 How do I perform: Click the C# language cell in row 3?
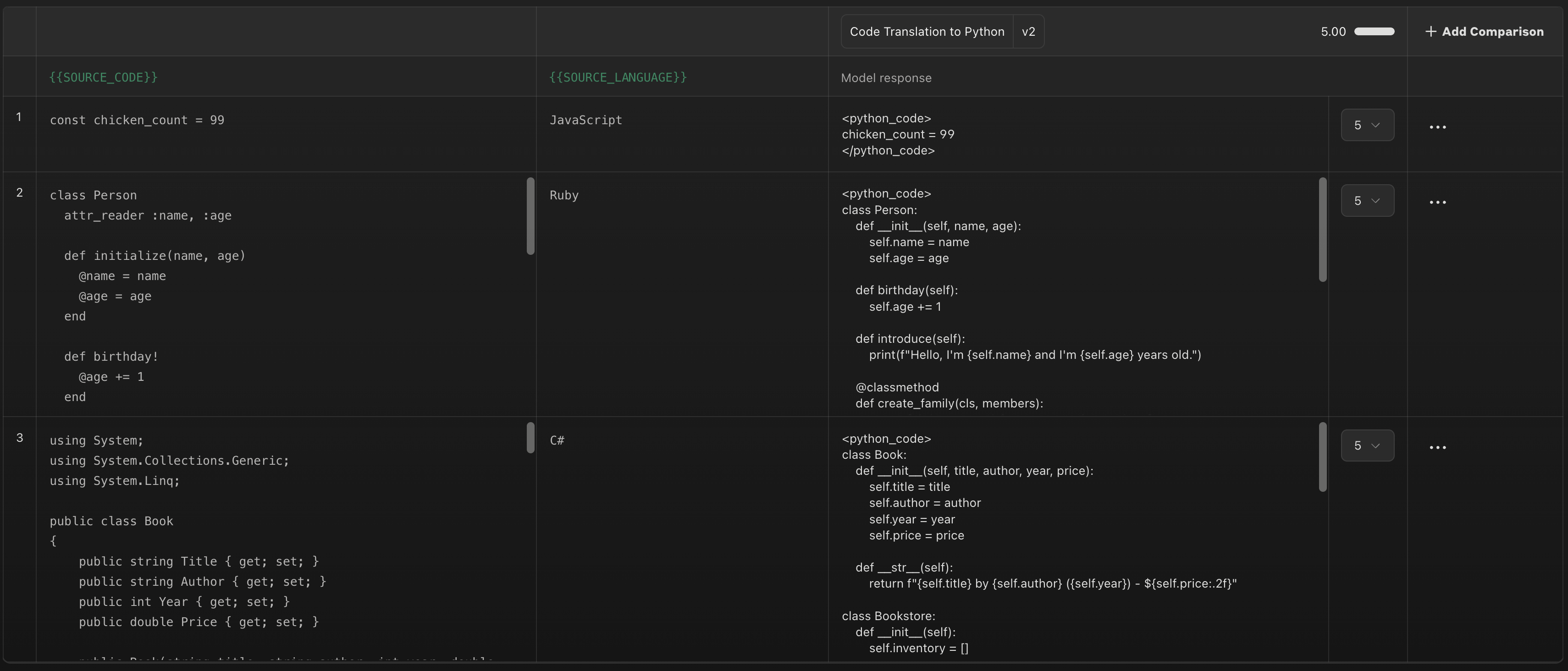click(x=556, y=440)
